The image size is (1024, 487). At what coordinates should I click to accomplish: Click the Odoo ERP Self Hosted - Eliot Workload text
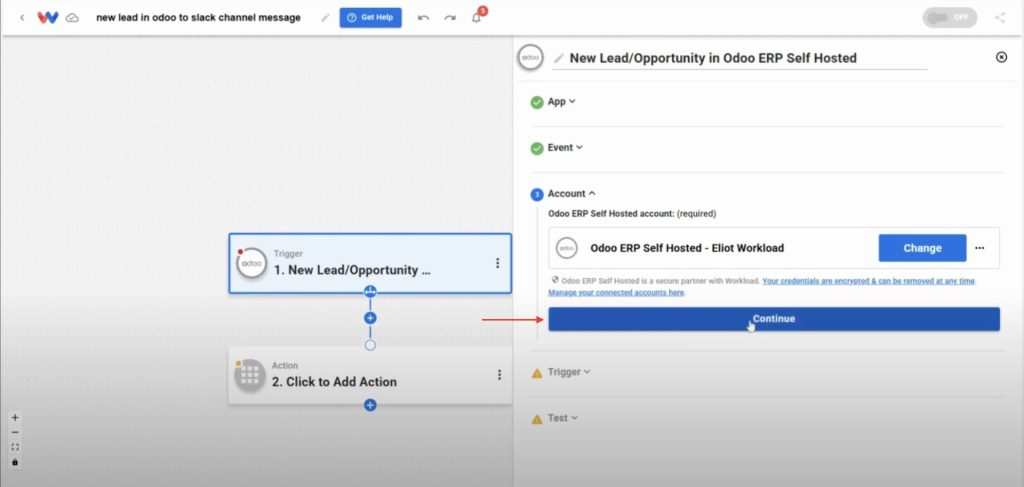tap(687, 248)
